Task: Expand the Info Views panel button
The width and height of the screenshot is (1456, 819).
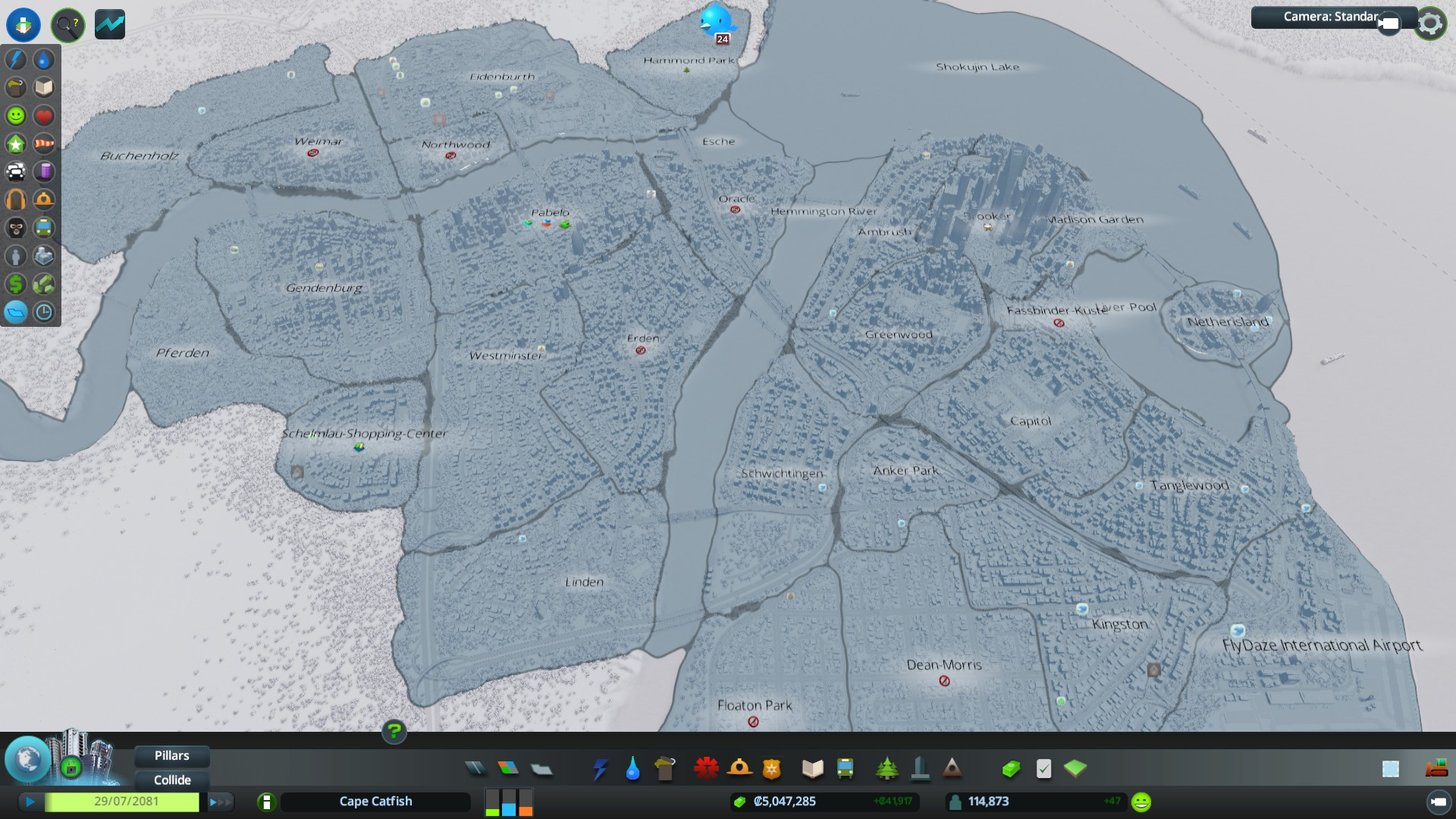Action: 67,25
